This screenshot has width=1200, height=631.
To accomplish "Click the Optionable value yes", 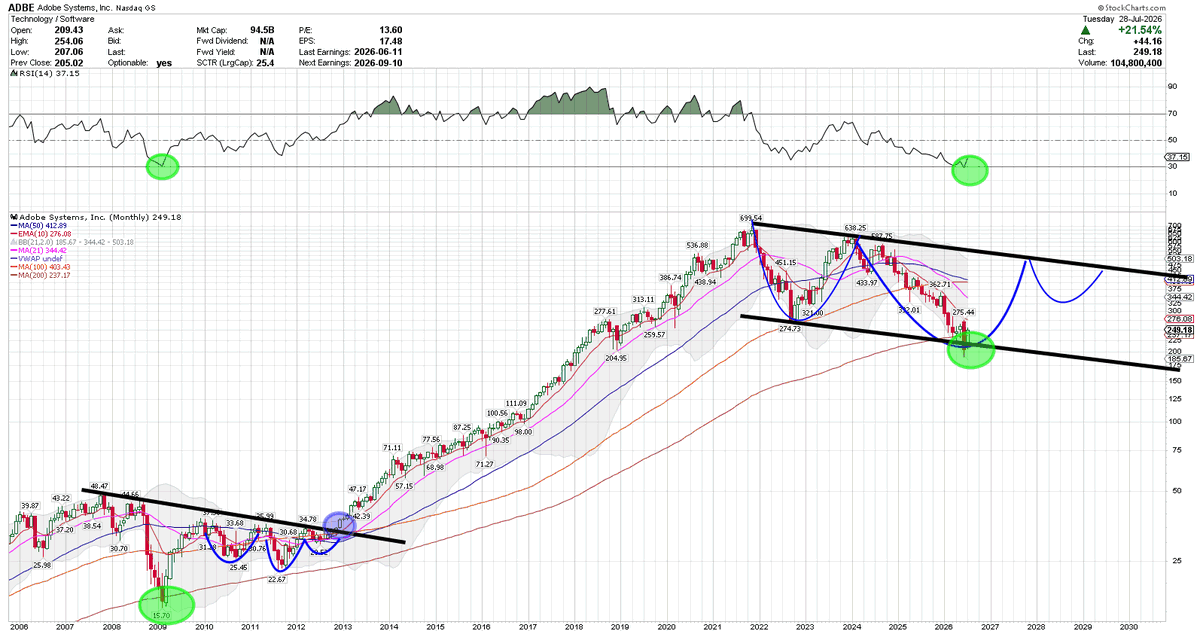I will (164, 63).
